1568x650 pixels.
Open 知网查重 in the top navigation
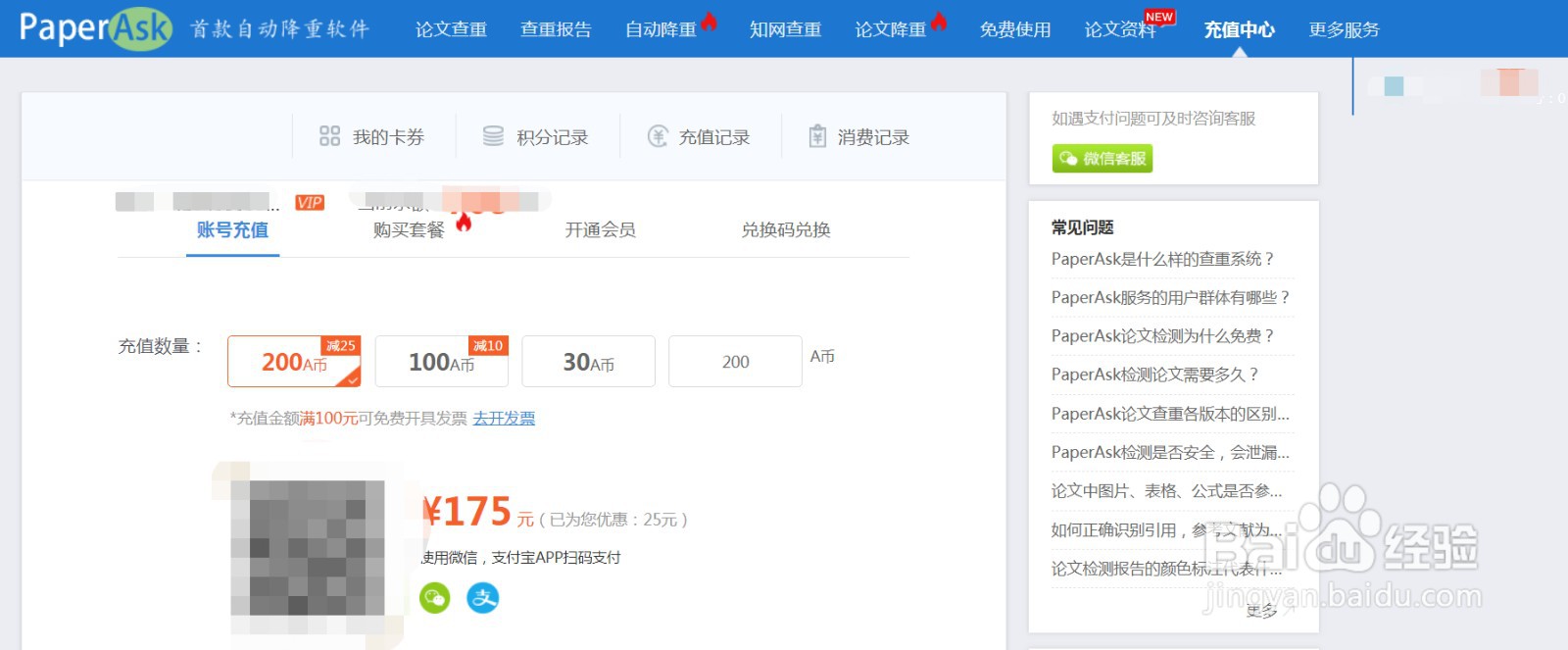[x=785, y=29]
